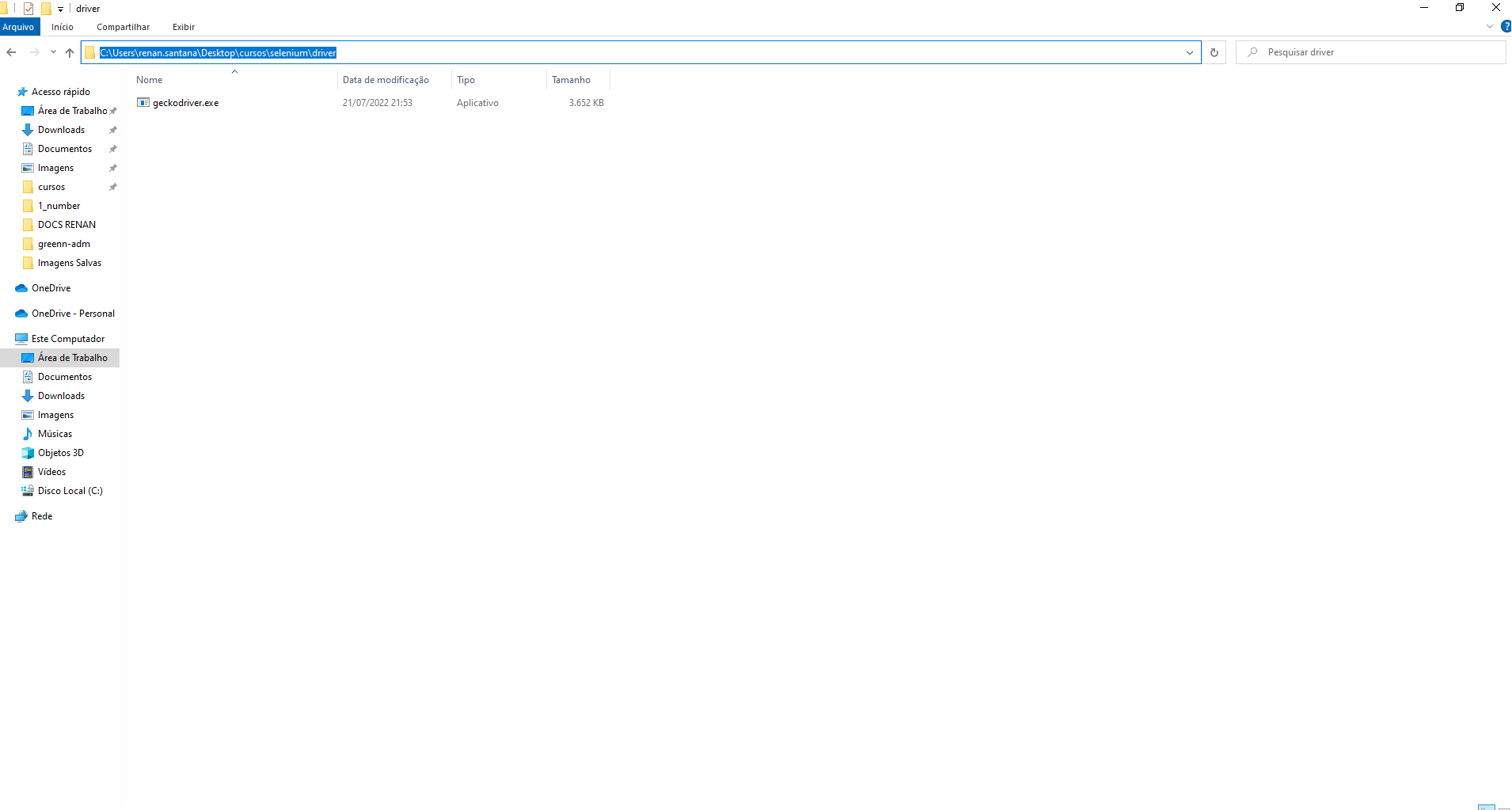The width and height of the screenshot is (1512, 810).
Task: Open the Imagens Salvas folder
Action: point(70,263)
